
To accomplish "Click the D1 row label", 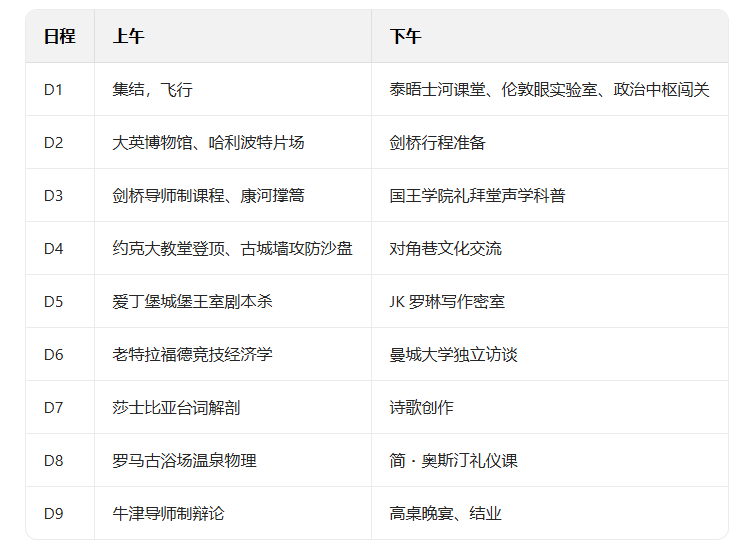I will pos(53,90).
